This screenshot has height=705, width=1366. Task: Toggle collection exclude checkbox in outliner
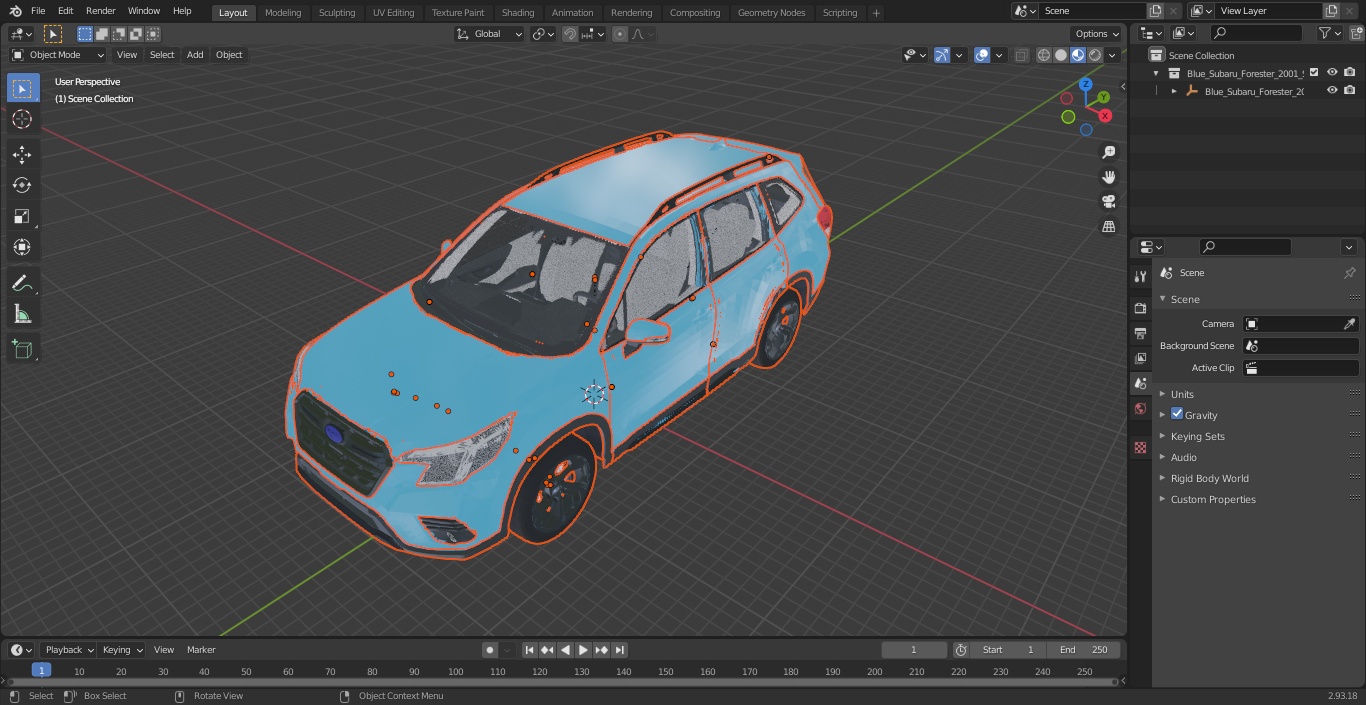[x=1314, y=72]
